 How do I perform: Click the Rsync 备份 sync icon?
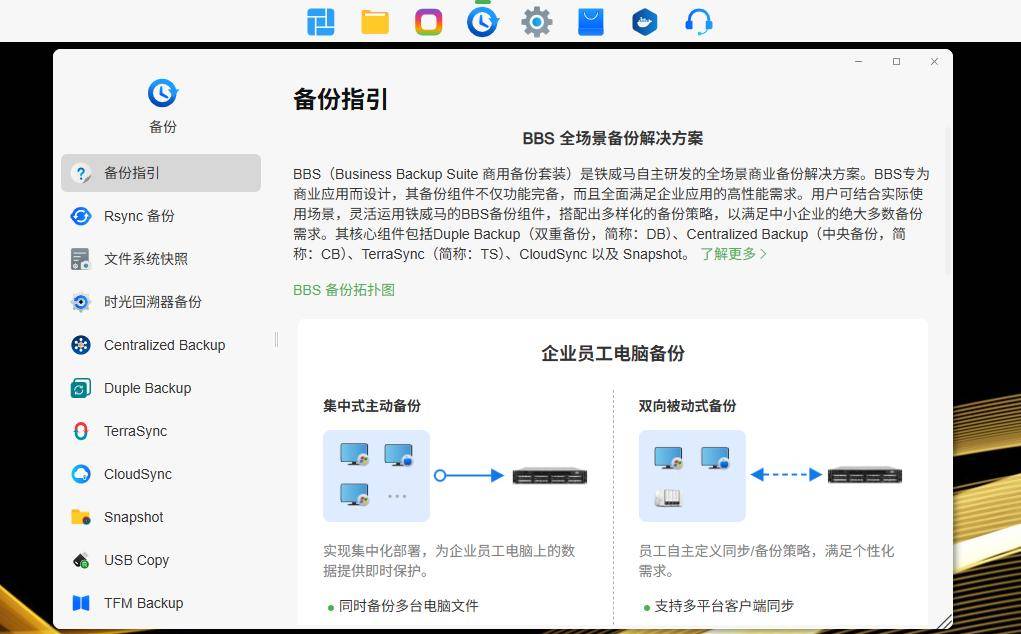[81, 216]
